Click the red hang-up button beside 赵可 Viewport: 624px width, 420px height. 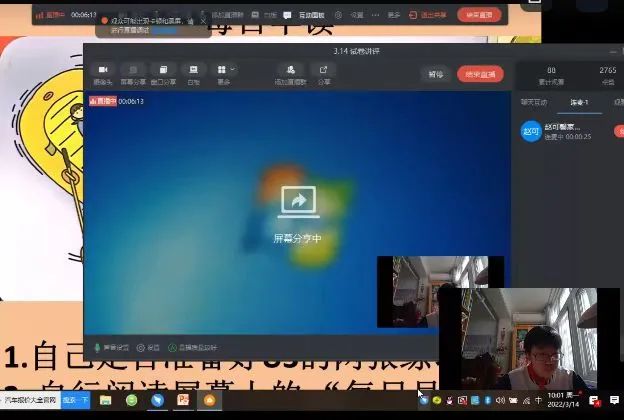(x=619, y=131)
